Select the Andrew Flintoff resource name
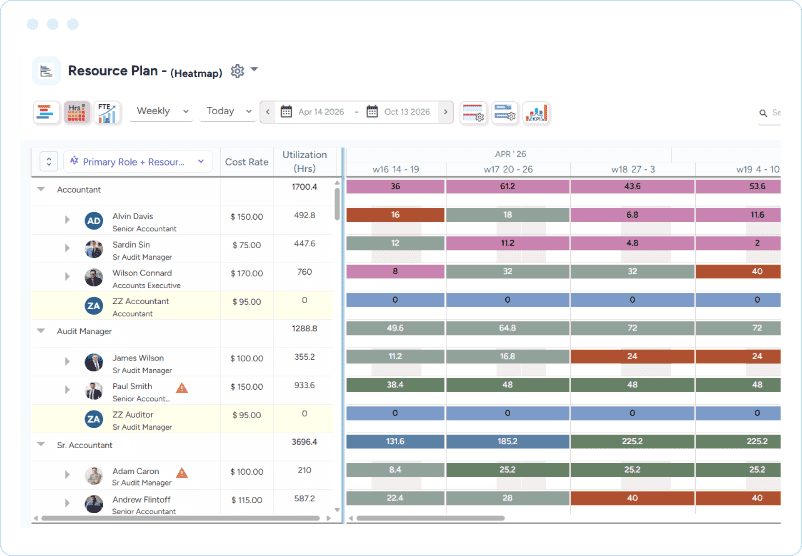 point(141,499)
